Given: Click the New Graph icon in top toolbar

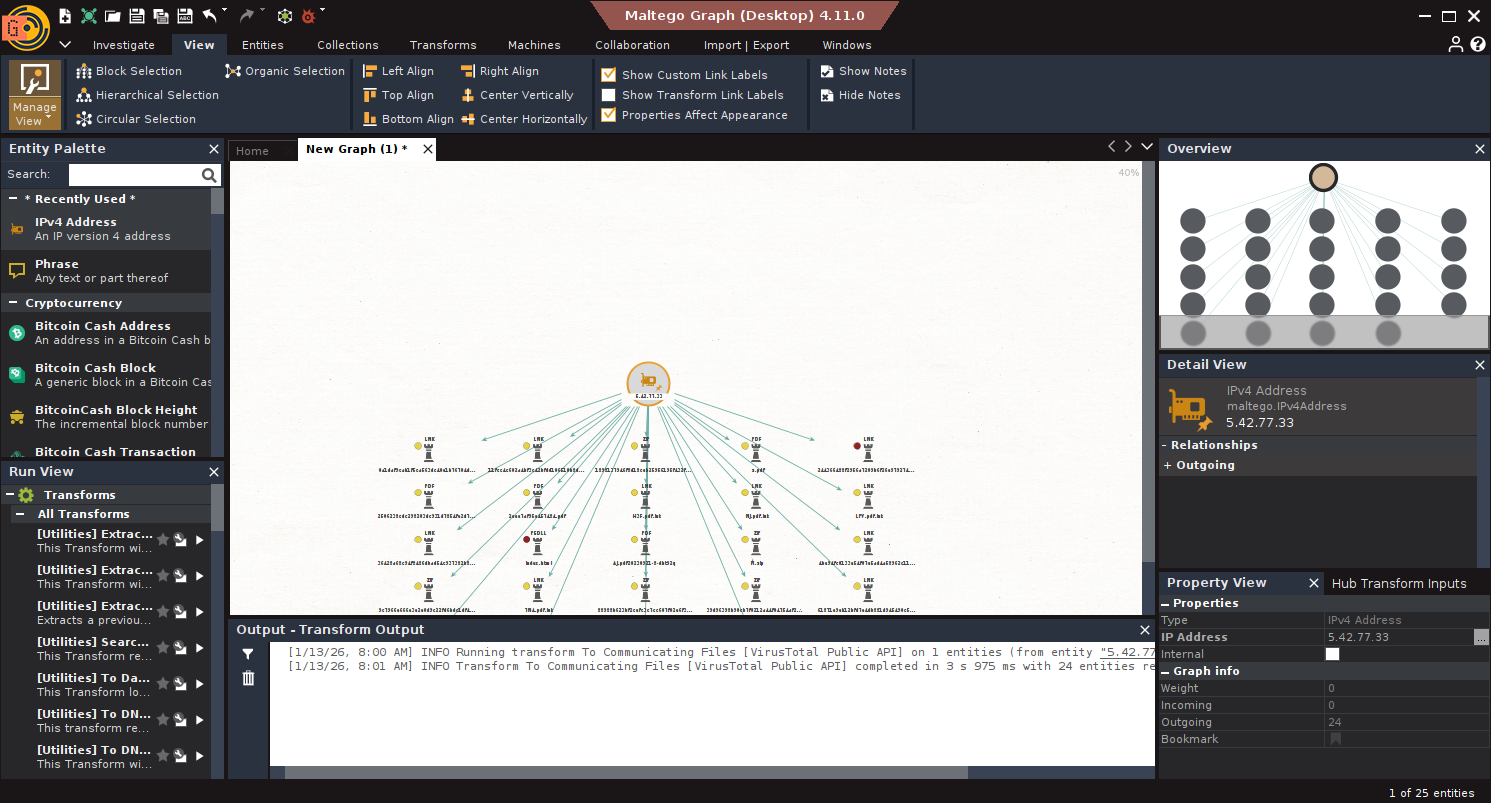Looking at the screenshot, I should 65,16.
